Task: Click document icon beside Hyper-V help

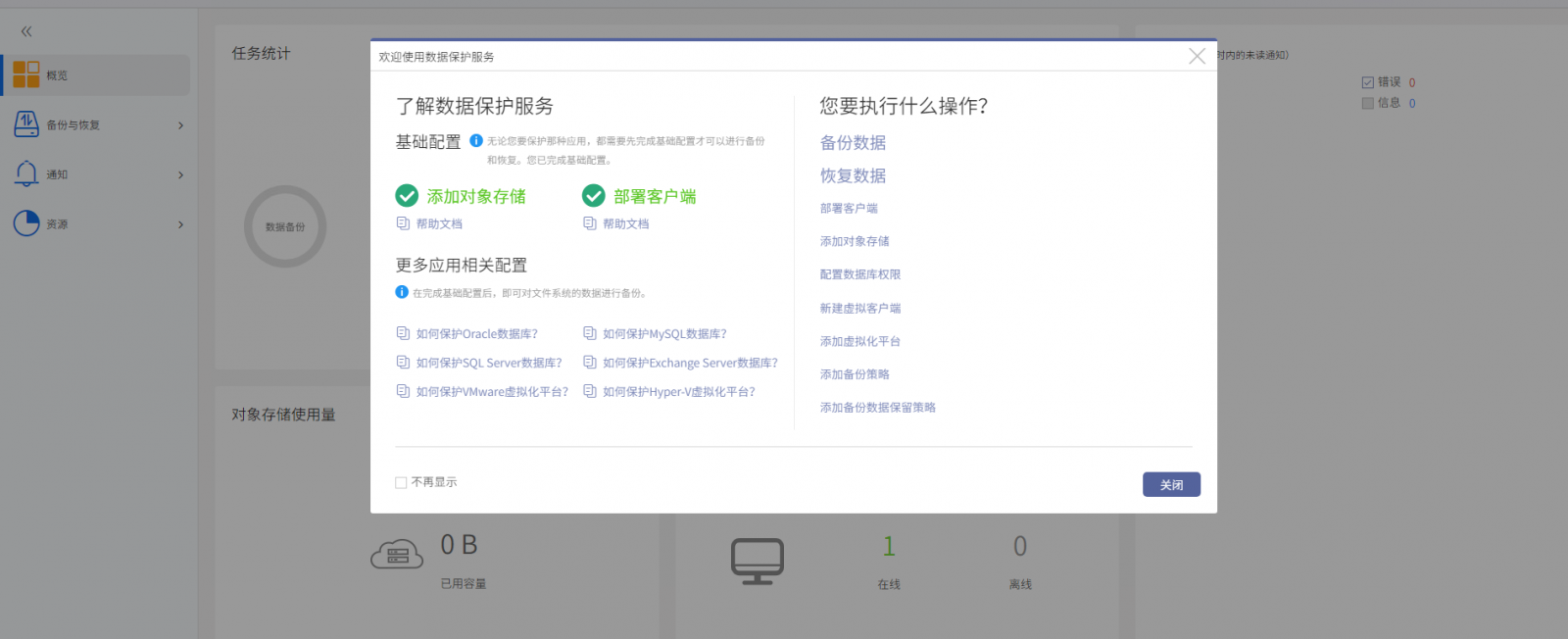Action: pyautogui.click(x=590, y=391)
